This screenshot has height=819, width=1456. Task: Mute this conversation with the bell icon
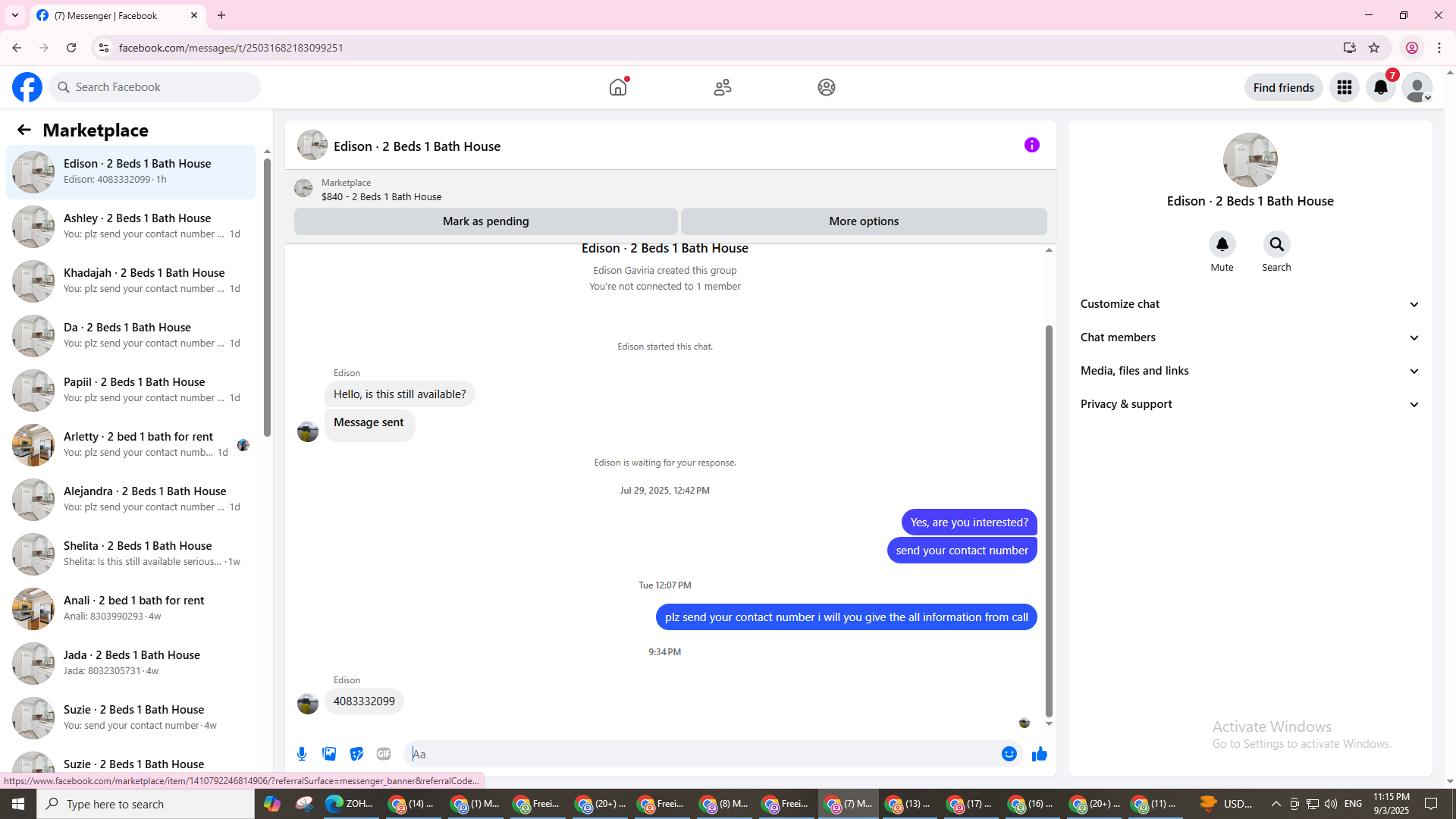1222,244
